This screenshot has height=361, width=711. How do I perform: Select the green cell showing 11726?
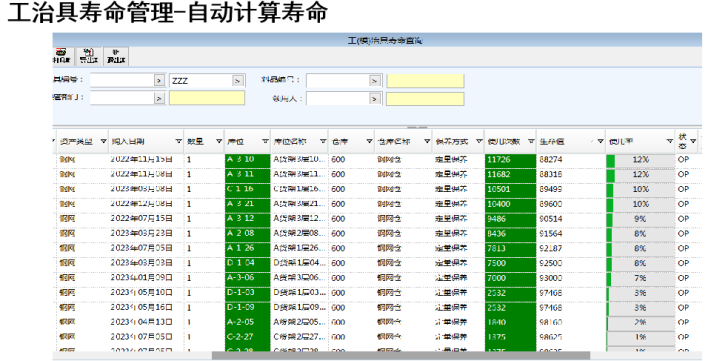tap(511, 160)
